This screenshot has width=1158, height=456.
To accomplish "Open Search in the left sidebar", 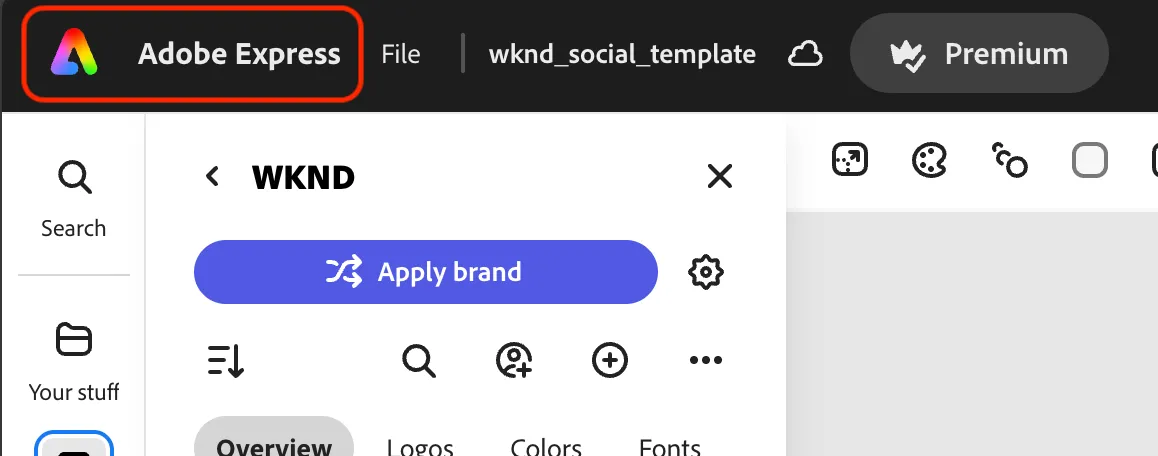I will [74, 200].
